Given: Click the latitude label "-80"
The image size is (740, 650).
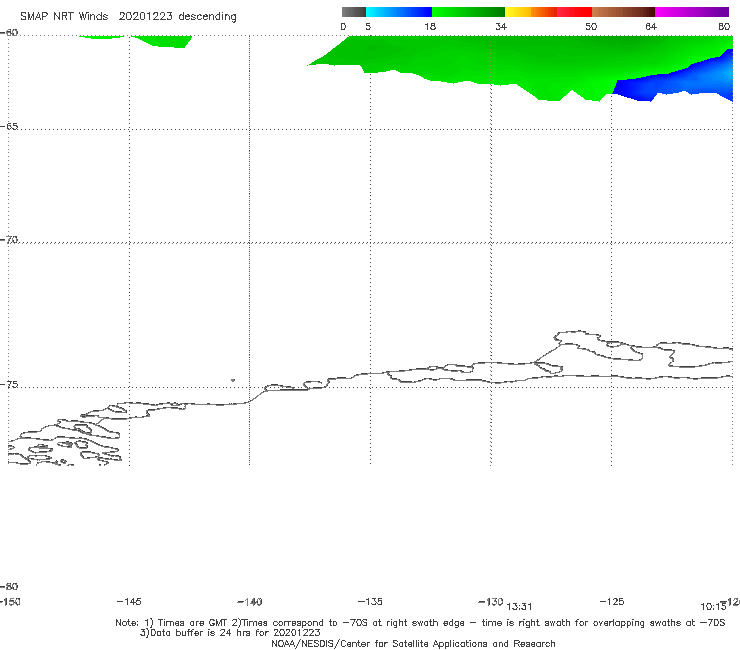Looking at the screenshot, I should (x=9, y=586).
